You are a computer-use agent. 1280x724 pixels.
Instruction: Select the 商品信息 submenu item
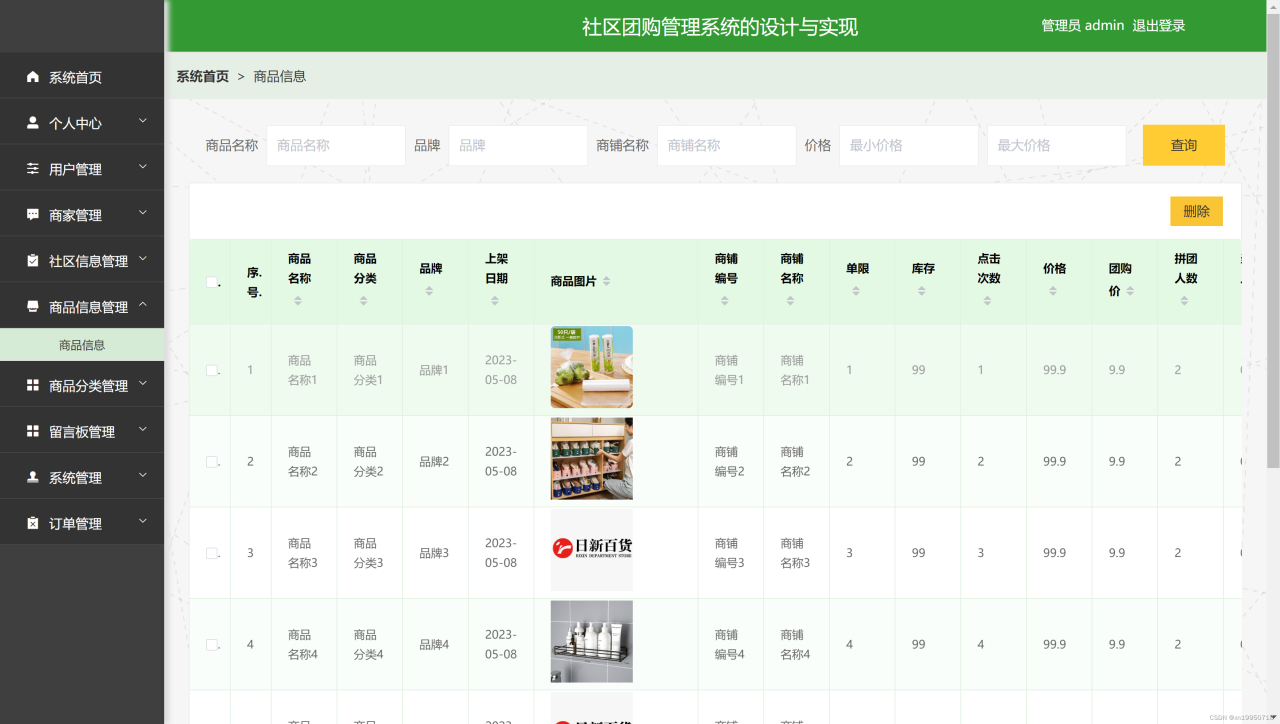(x=82, y=345)
